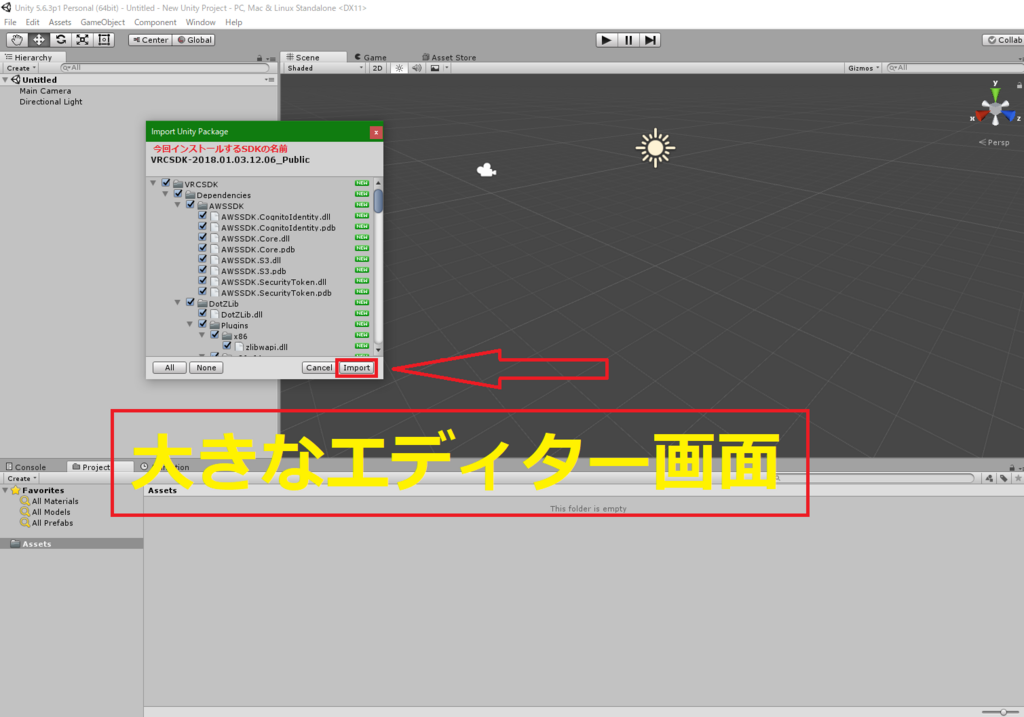Toggle the Hierarchy panel lock icon
Image resolution: width=1024 pixels, height=717 pixels.
(259, 58)
